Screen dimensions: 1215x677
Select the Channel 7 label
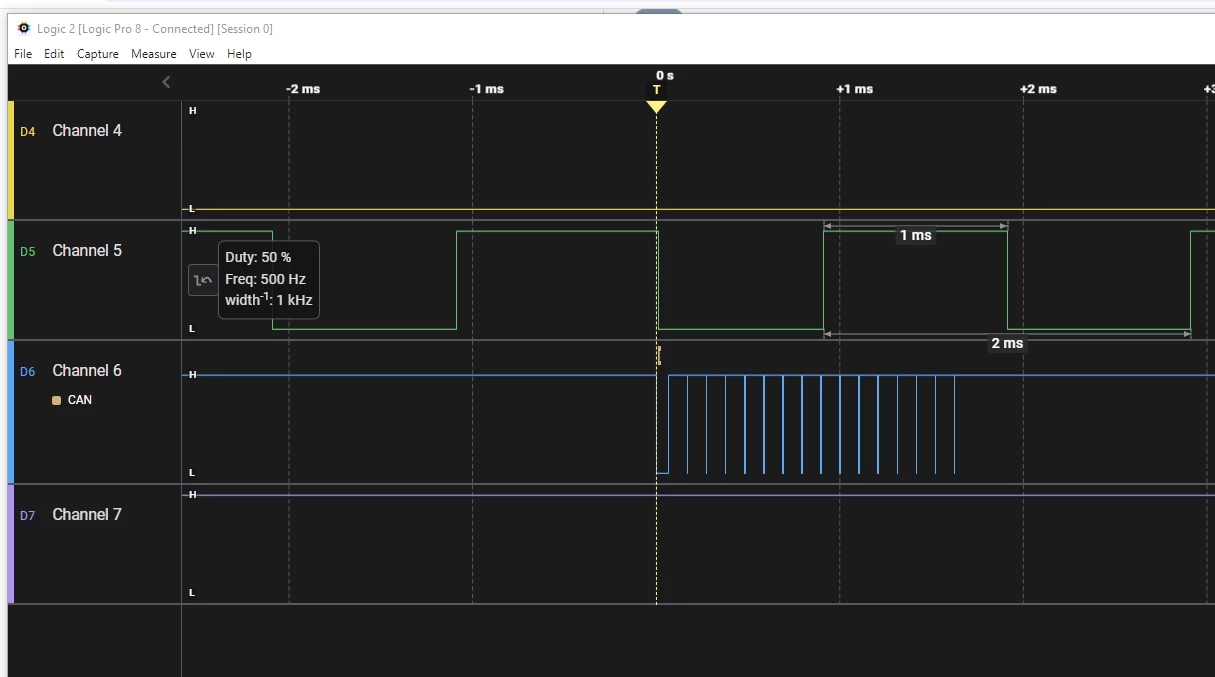87,515
